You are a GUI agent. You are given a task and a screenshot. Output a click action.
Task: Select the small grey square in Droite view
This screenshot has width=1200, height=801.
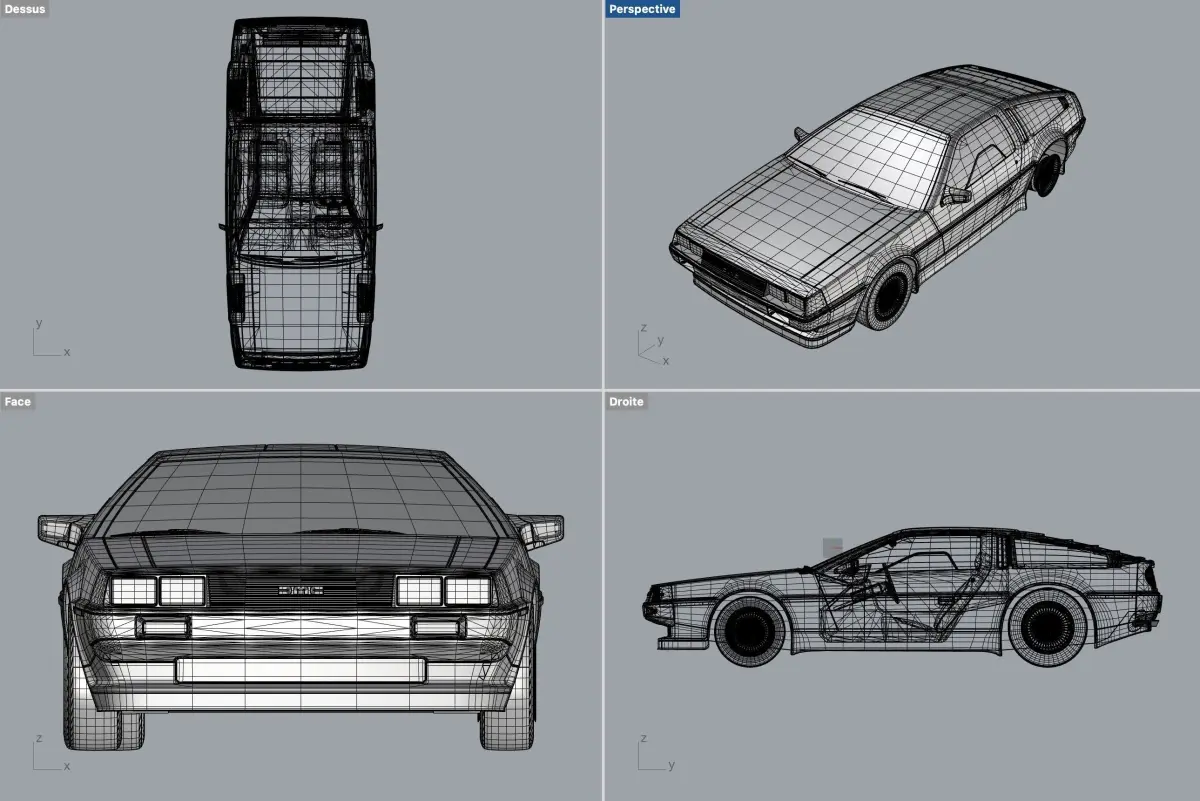pos(832,547)
